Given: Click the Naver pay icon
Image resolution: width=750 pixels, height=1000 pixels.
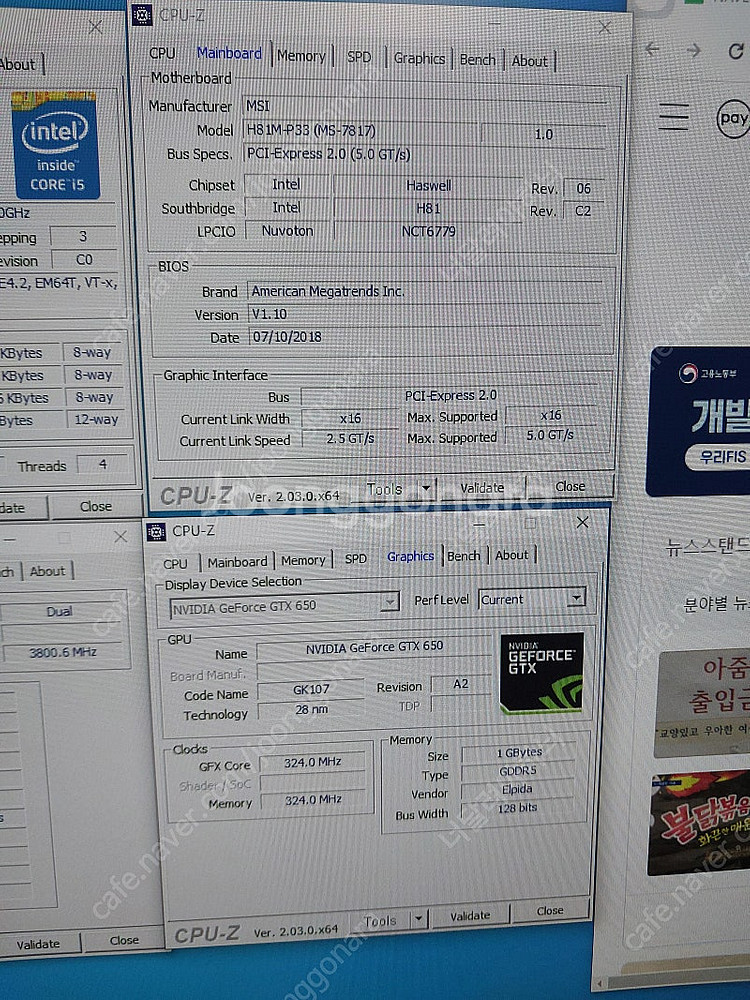Looking at the screenshot, I should click(733, 119).
